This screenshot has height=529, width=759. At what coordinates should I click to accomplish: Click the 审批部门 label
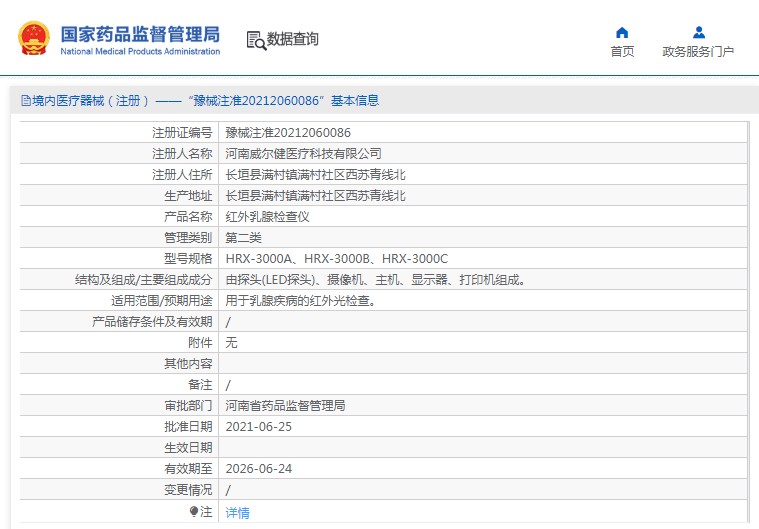pyautogui.click(x=188, y=406)
